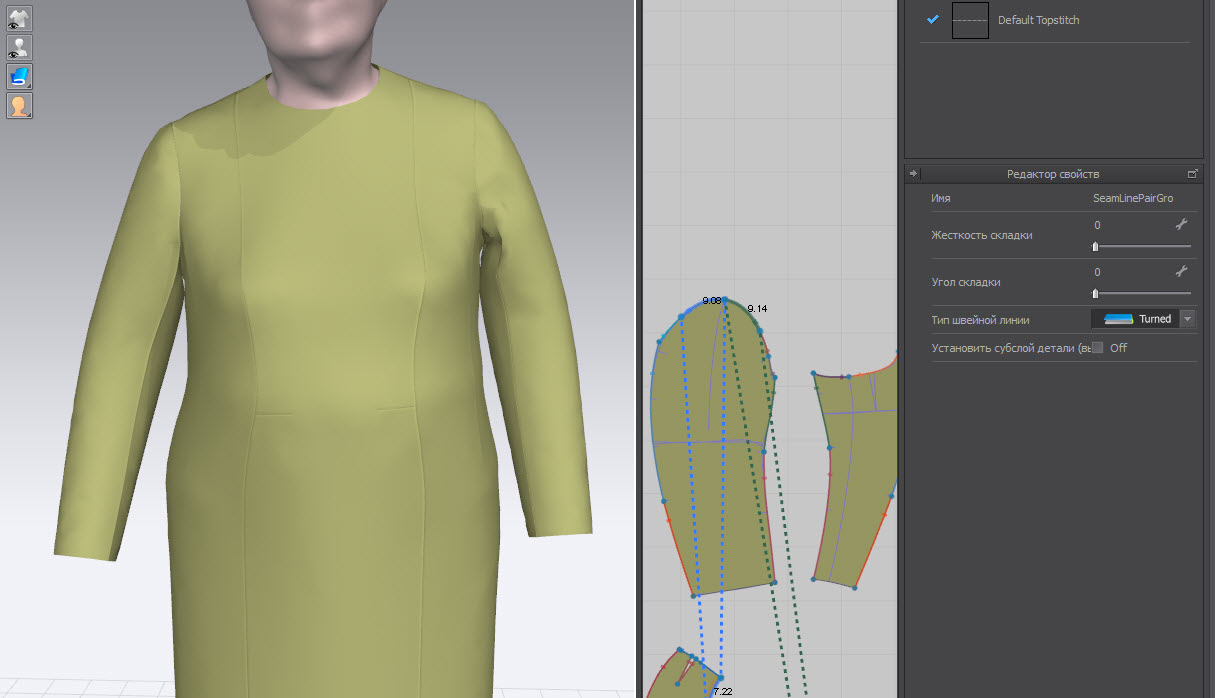Viewport: 1215px width, 698px height.
Task: Select the Default Topstitch preview thumbnail
Action: [970, 20]
